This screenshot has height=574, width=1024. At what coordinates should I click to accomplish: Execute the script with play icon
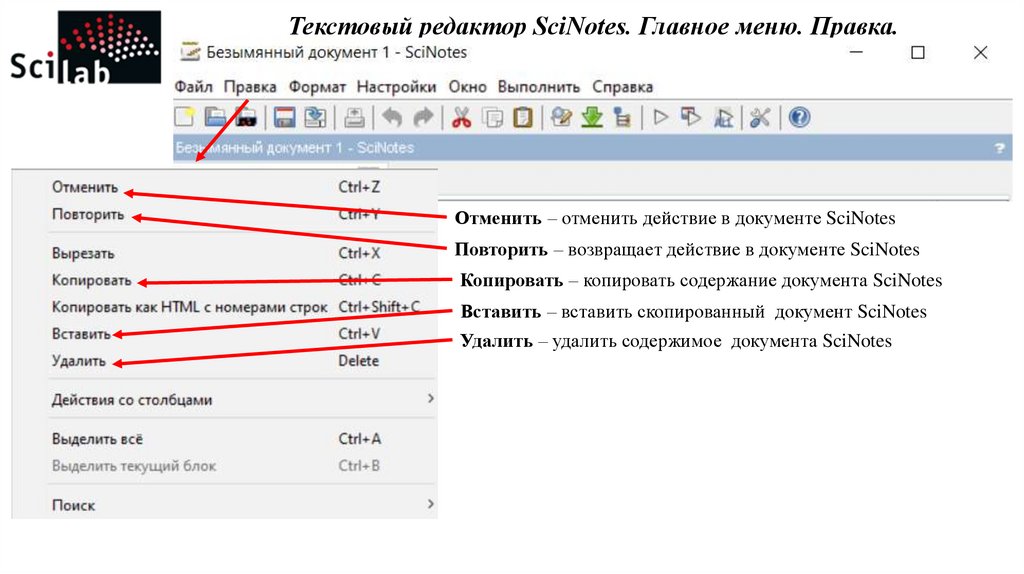661,118
